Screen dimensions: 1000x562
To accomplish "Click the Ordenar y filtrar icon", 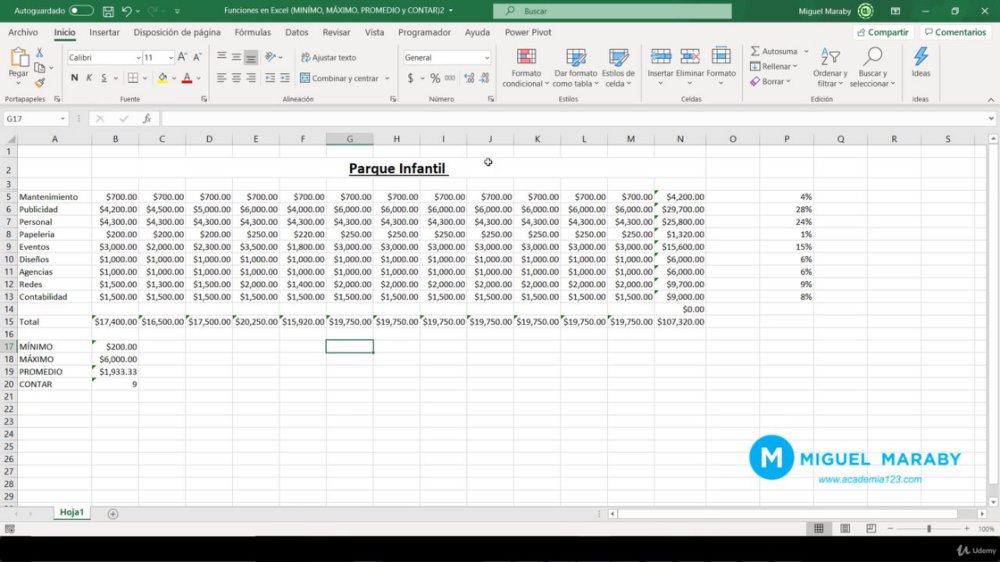I will tap(830, 57).
